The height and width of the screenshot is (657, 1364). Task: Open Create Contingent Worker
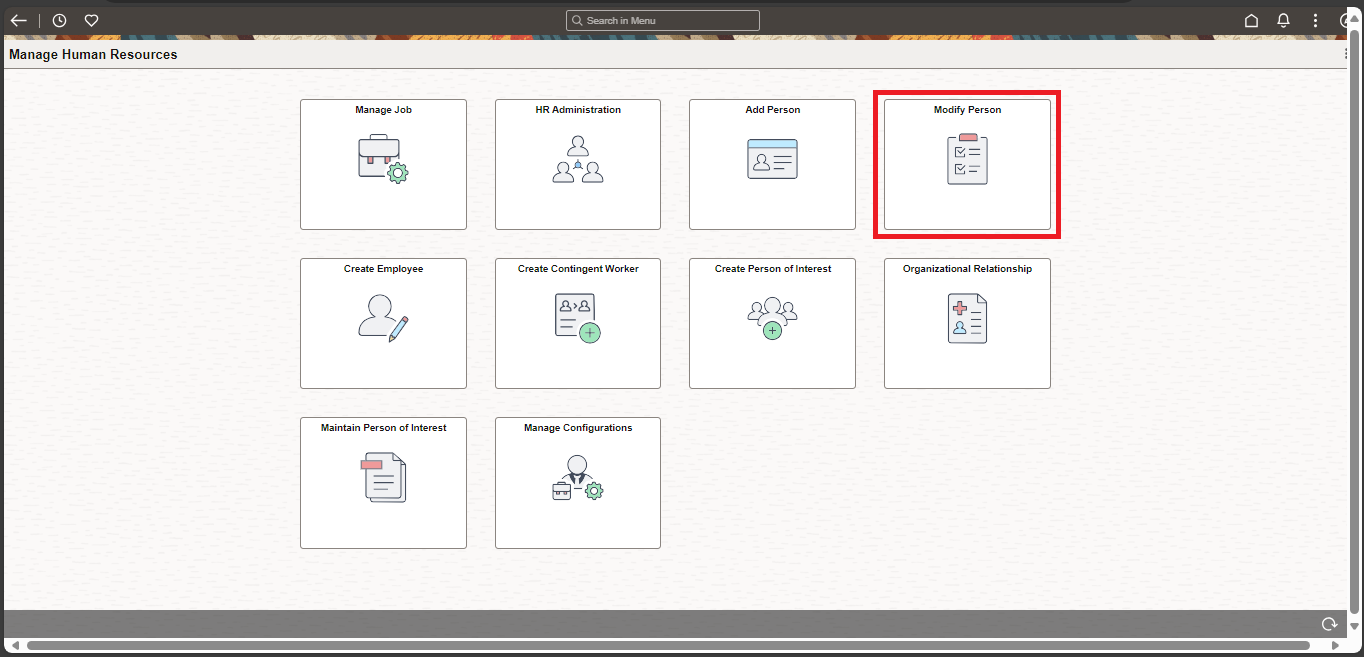point(577,323)
